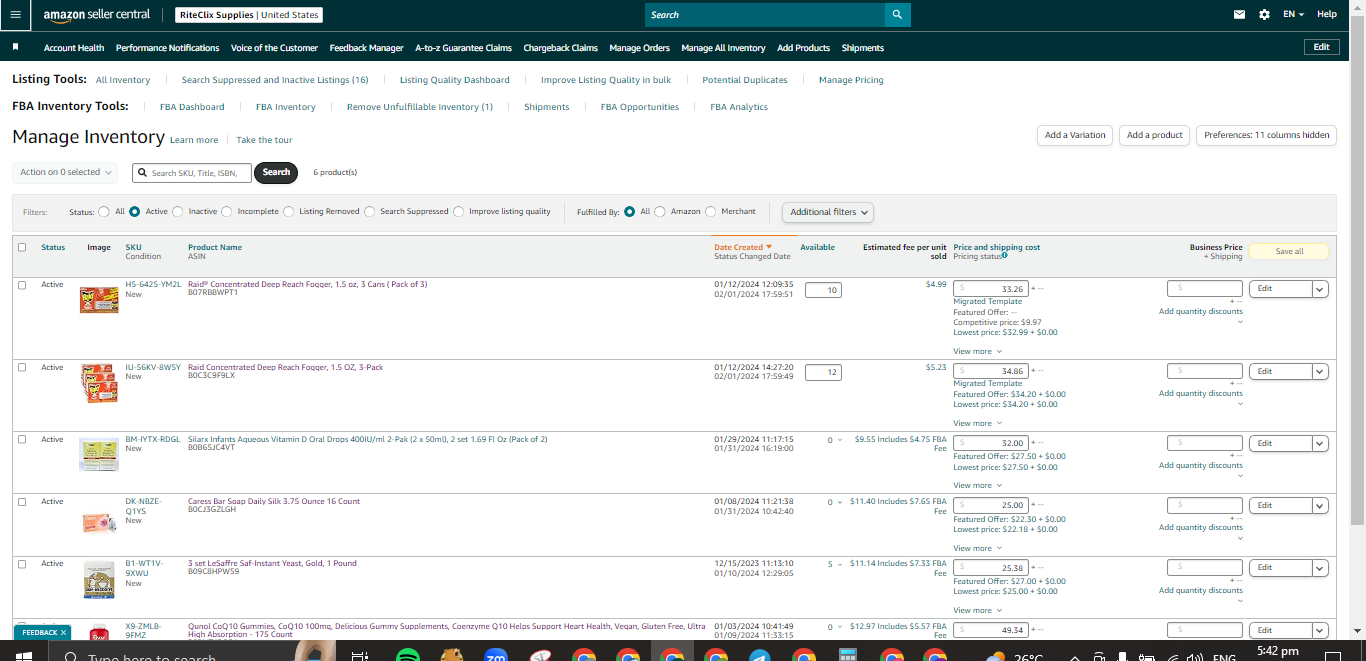Open Feedback Manager menu item
This screenshot has height=661, width=1366.
(366, 48)
